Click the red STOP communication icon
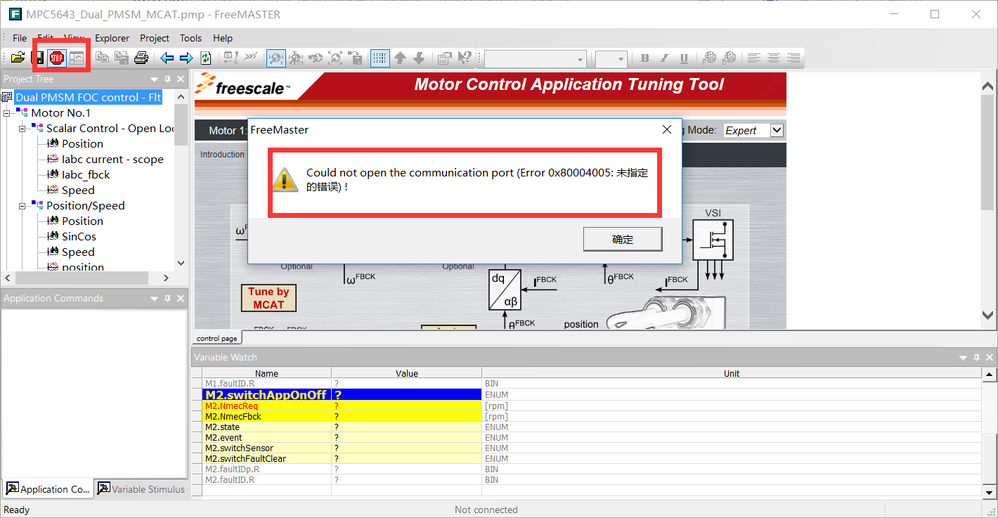This screenshot has width=998, height=518. (x=57, y=58)
